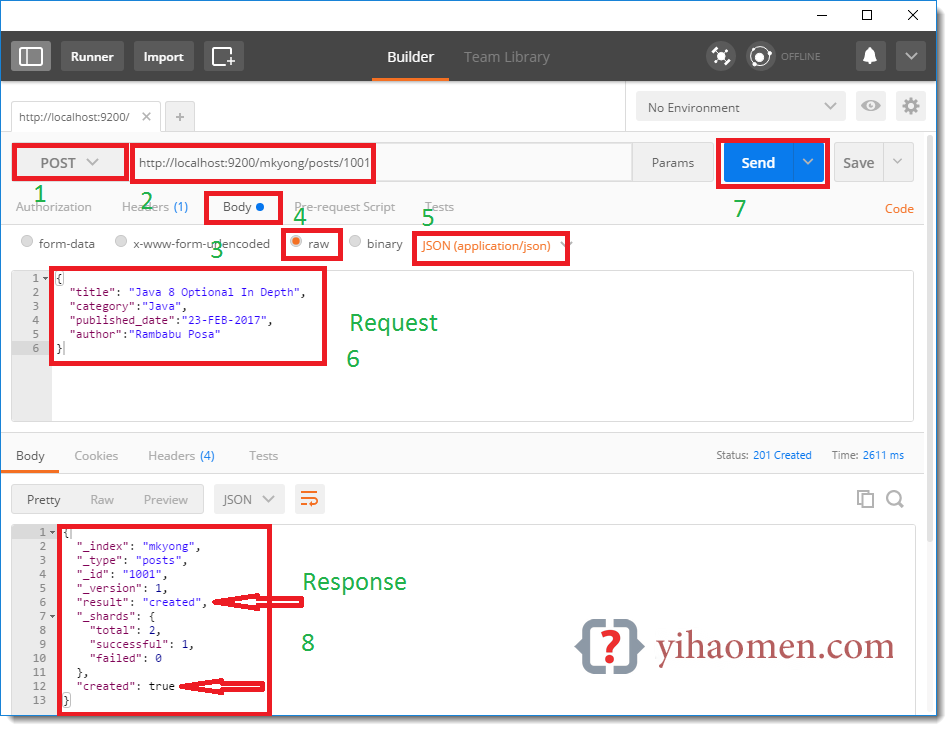The width and height of the screenshot is (952, 731).
Task: Switch response view to Preview
Action: [166, 500]
